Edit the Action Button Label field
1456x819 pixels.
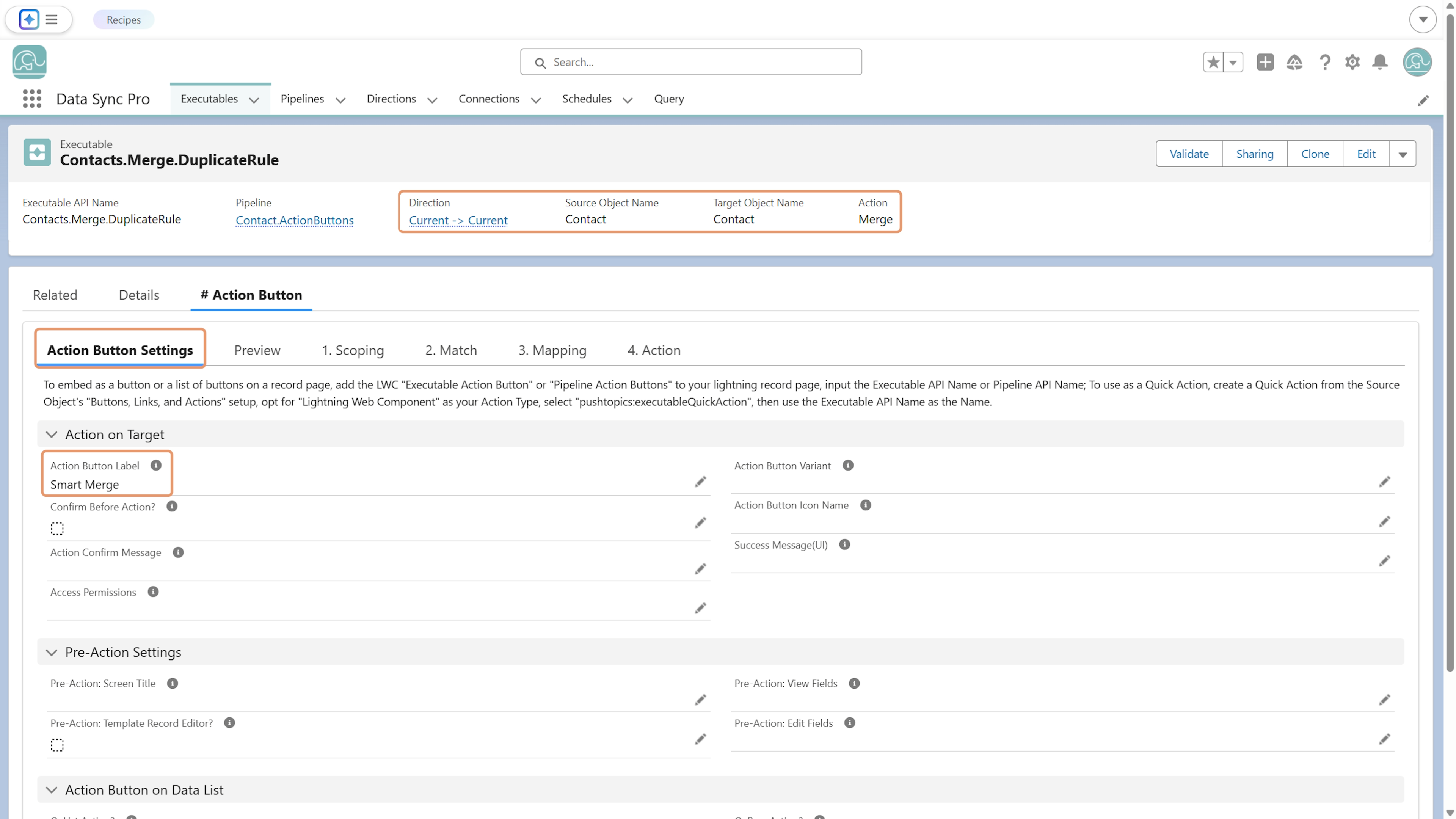coord(700,482)
